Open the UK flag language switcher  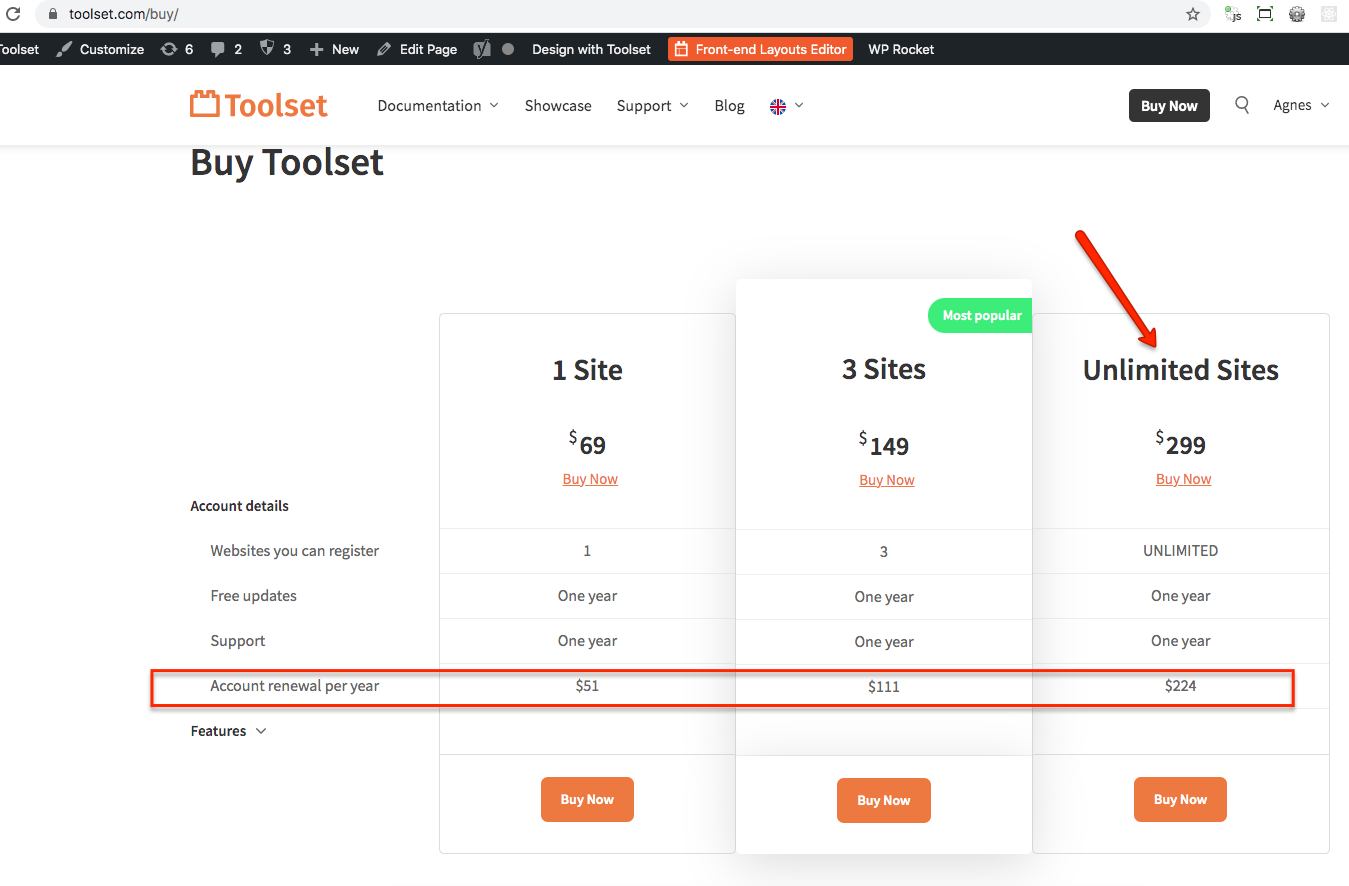coord(786,106)
